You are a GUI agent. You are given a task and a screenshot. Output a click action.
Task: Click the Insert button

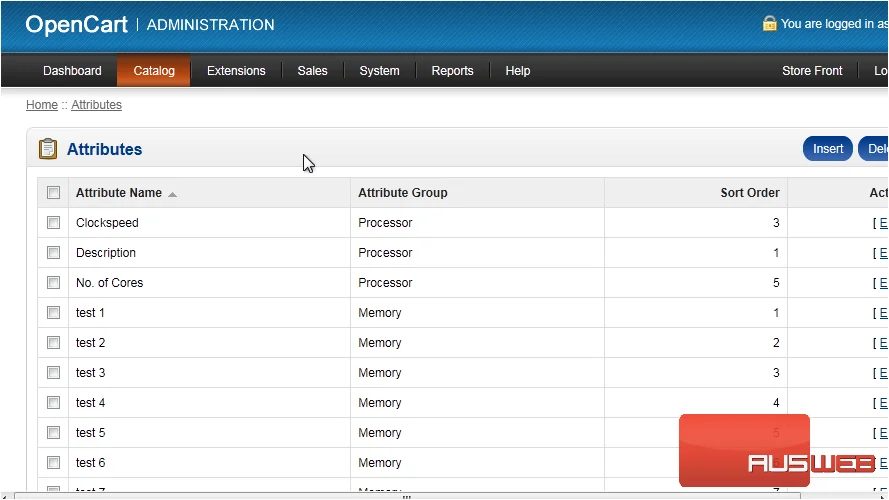click(x=828, y=149)
